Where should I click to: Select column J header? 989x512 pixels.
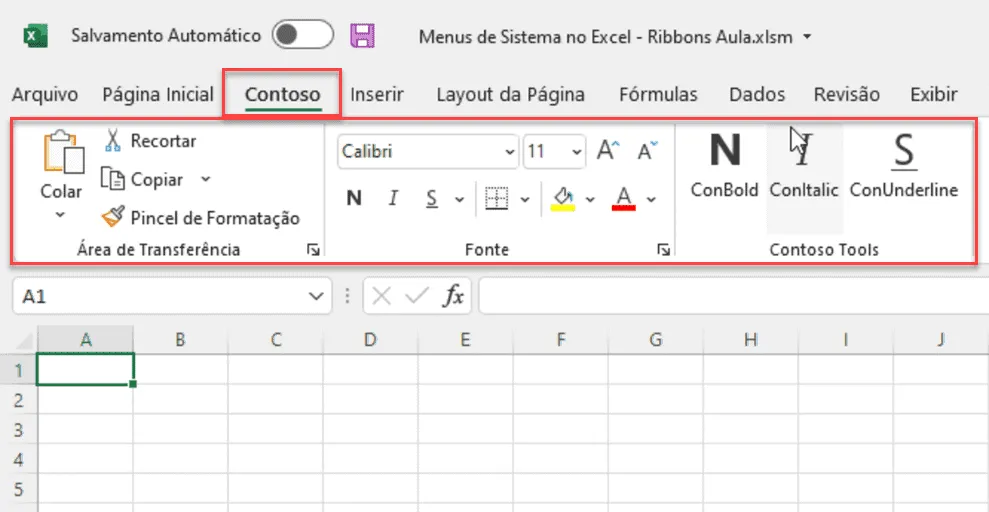[x=940, y=340]
